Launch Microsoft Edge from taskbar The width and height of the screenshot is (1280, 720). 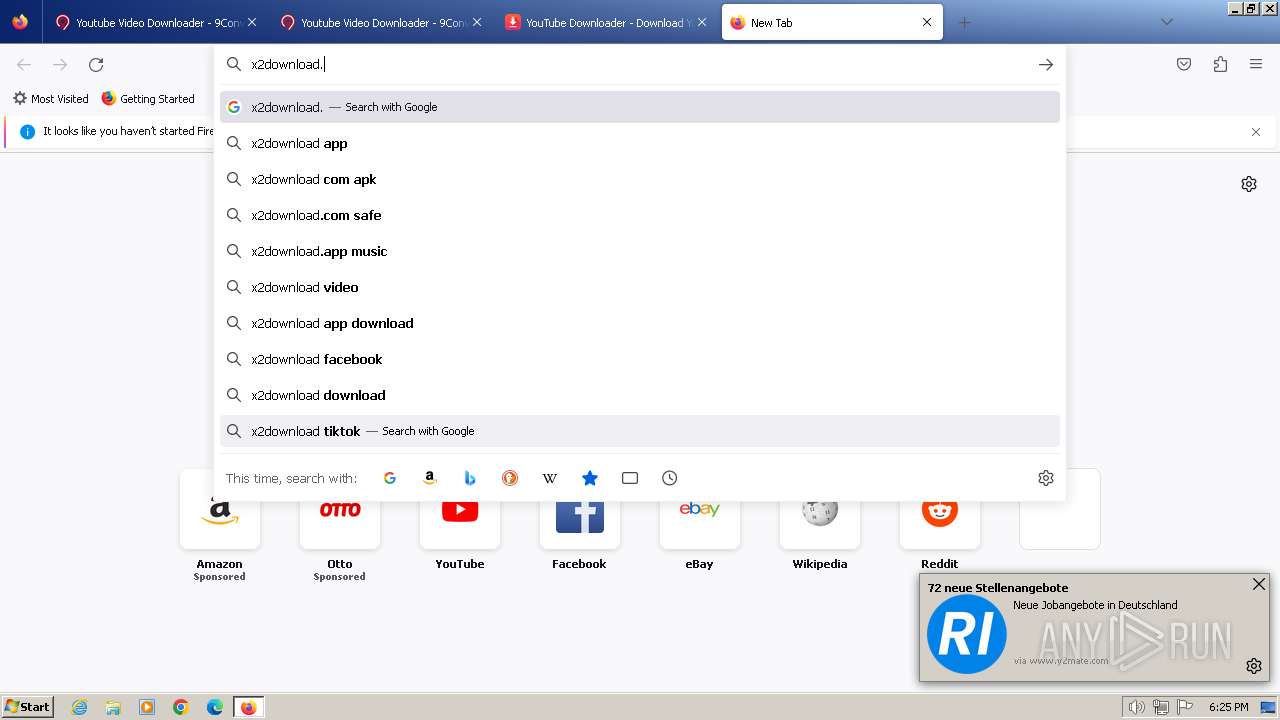215,707
